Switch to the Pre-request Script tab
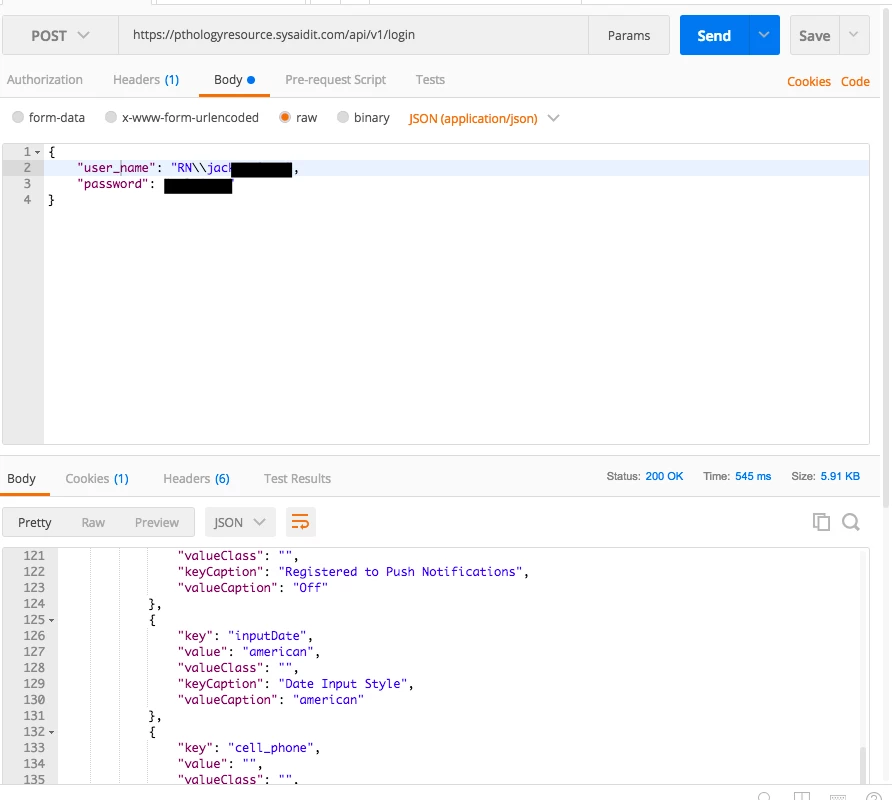The width and height of the screenshot is (892, 800). pos(335,80)
